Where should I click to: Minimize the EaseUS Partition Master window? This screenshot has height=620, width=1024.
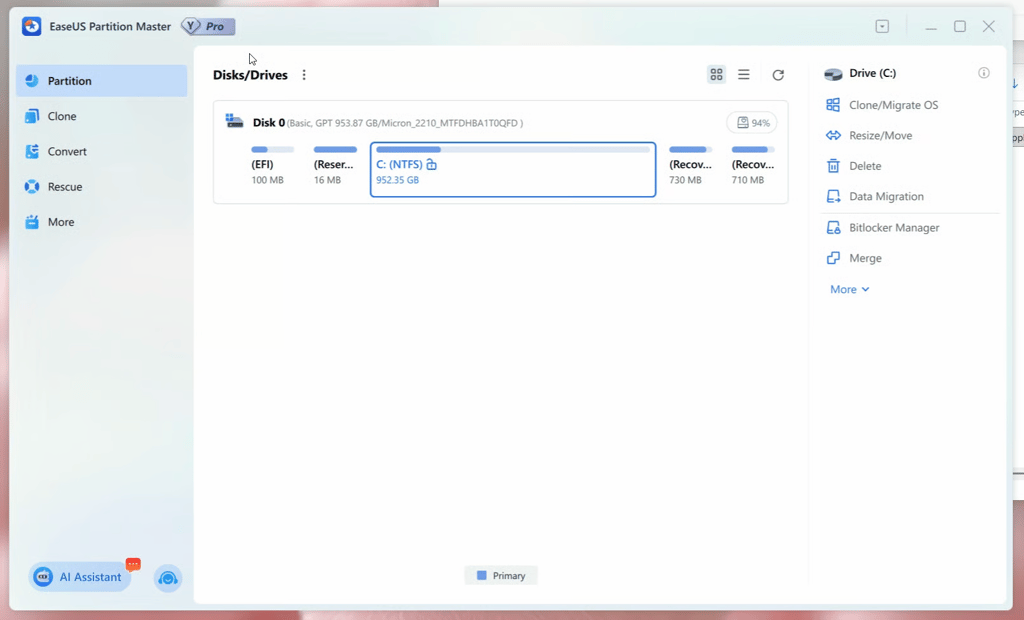coord(931,27)
